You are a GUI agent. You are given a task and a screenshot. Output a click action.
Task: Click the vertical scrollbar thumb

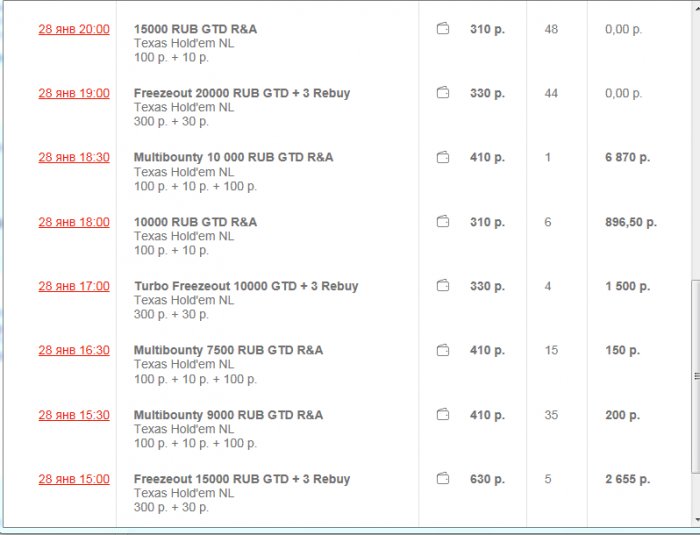coord(695,375)
